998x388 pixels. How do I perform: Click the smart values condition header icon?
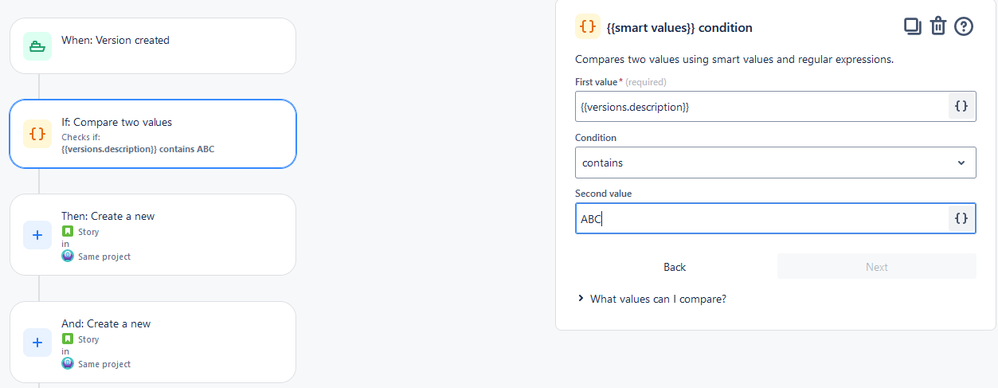[587, 27]
